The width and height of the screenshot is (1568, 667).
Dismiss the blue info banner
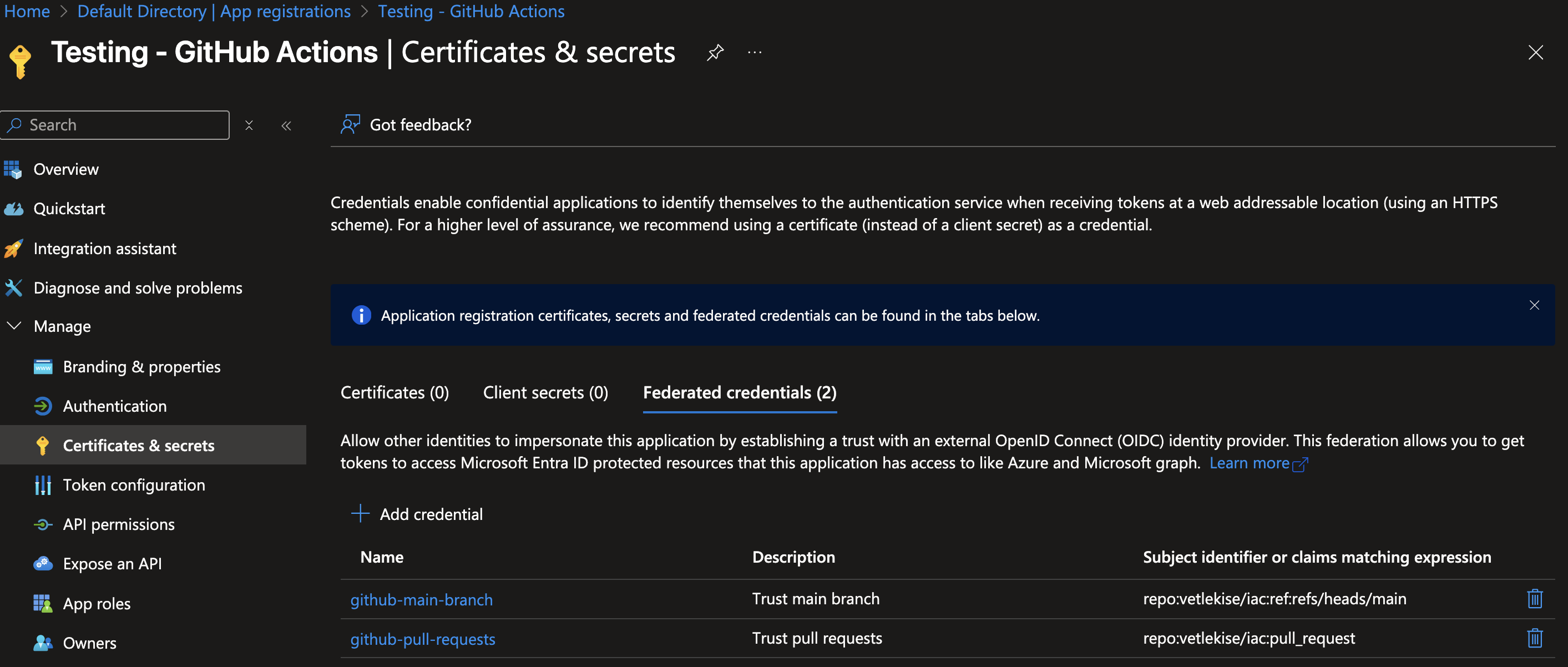point(1534,305)
